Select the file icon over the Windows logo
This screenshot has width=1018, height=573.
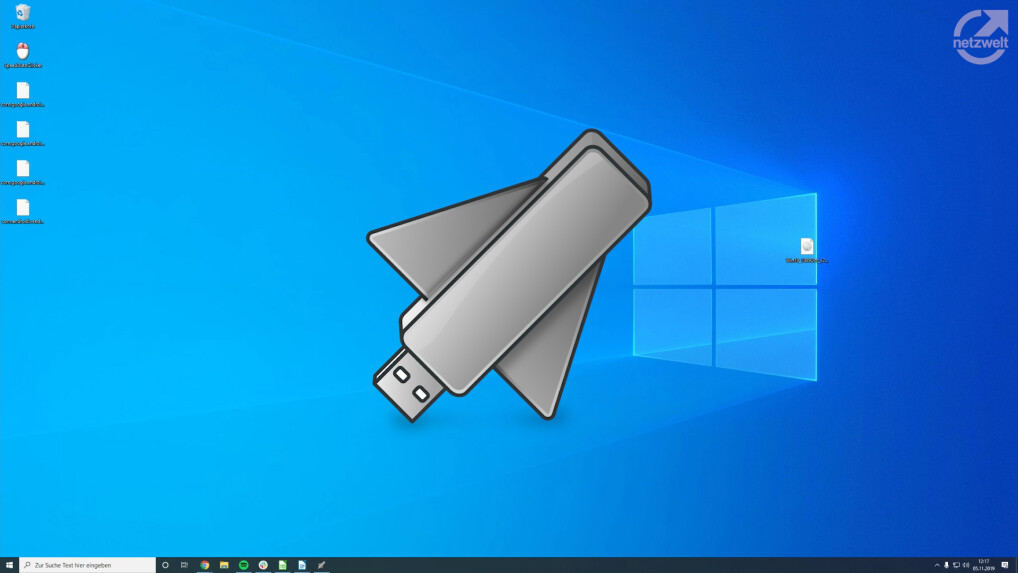pos(807,246)
